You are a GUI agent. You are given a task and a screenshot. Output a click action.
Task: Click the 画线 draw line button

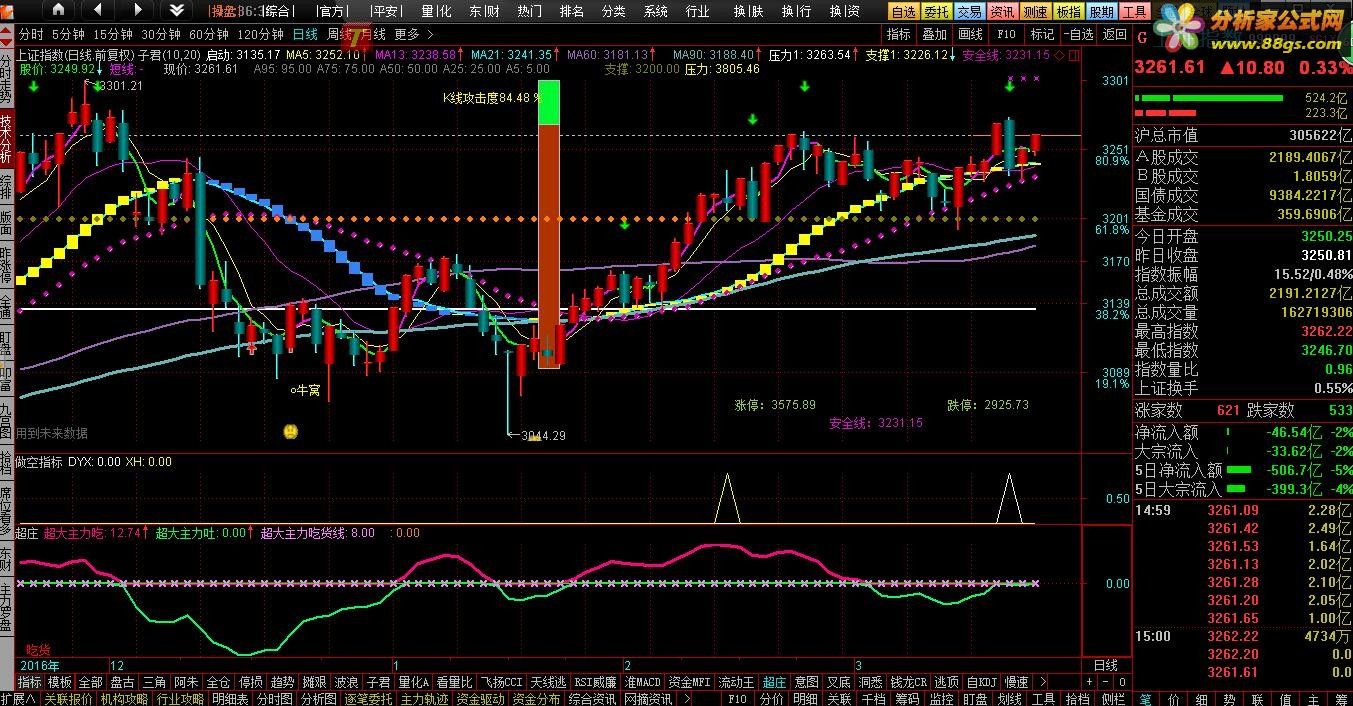tap(970, 34)
